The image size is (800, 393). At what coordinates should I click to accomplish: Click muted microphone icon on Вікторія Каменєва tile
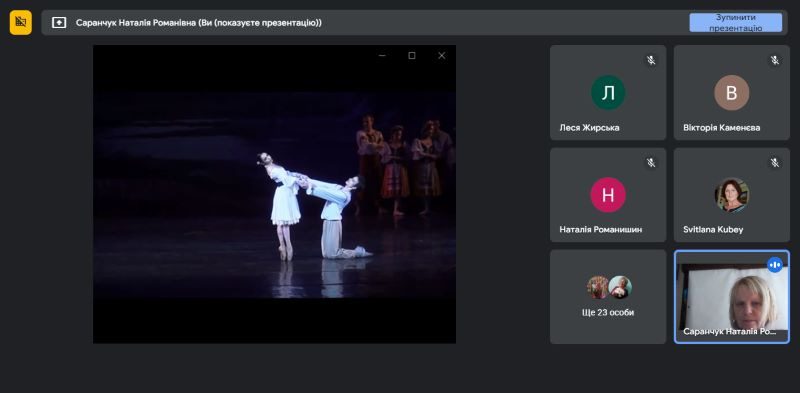coord(774,60)
